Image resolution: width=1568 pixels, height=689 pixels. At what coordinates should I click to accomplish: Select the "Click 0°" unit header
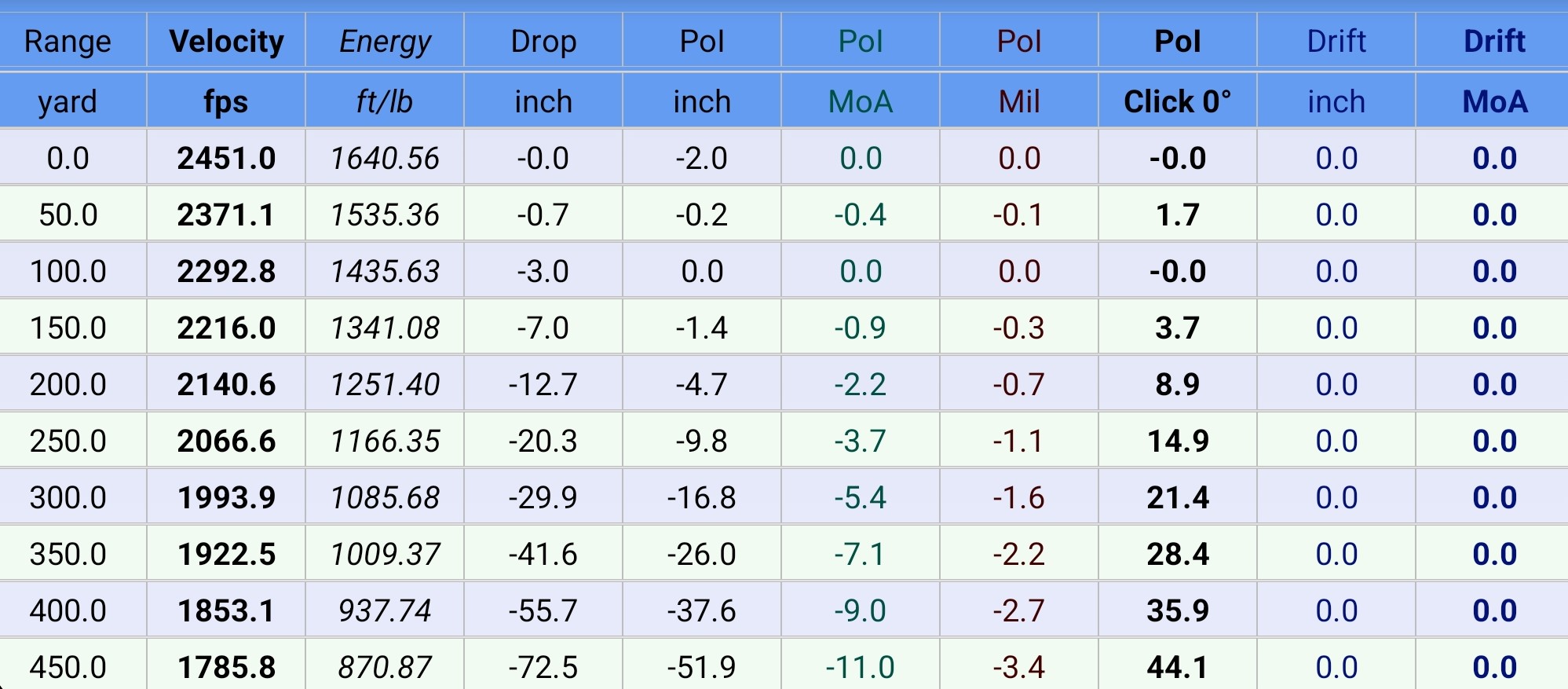click(1177, 101)
